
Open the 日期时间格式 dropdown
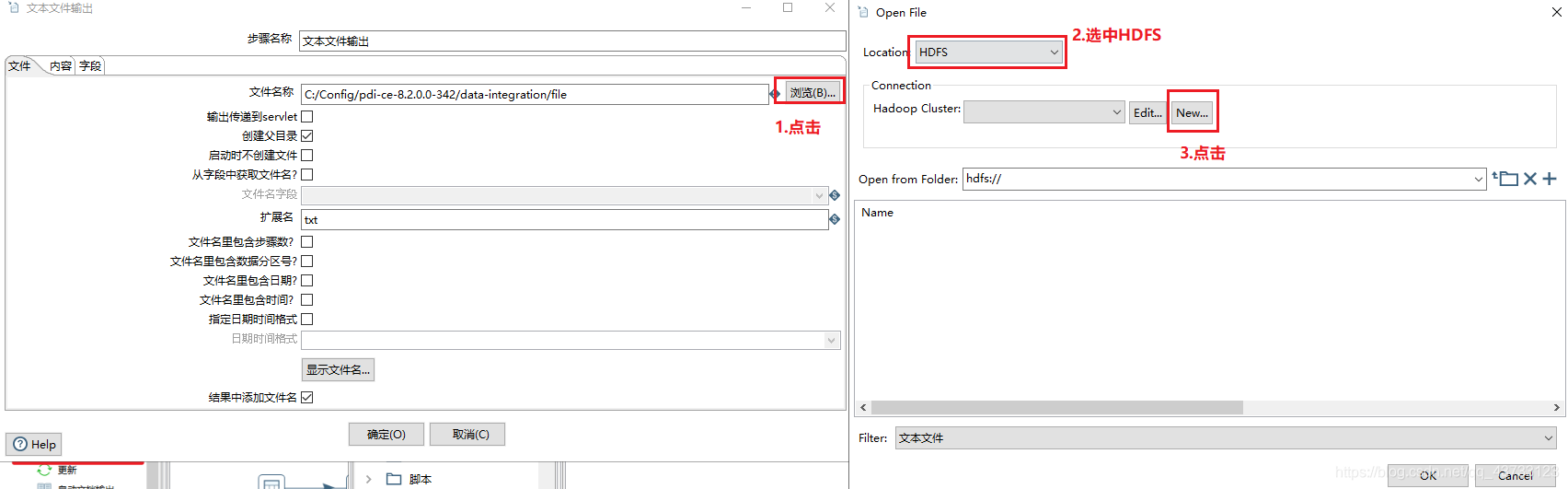tap(571, 340)
